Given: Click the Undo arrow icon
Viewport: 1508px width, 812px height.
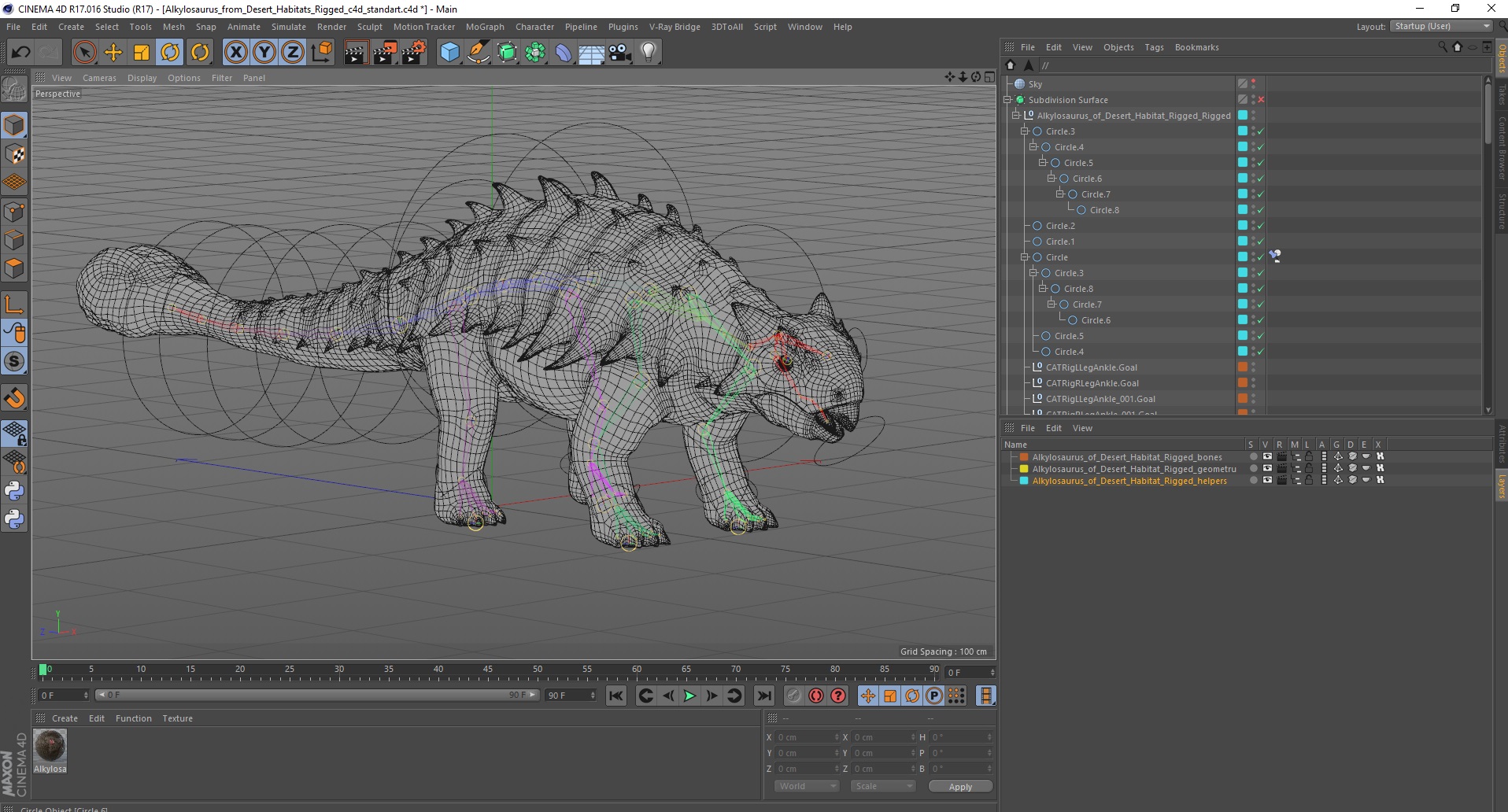Looking at the screenshot, I should click(20, 53).
